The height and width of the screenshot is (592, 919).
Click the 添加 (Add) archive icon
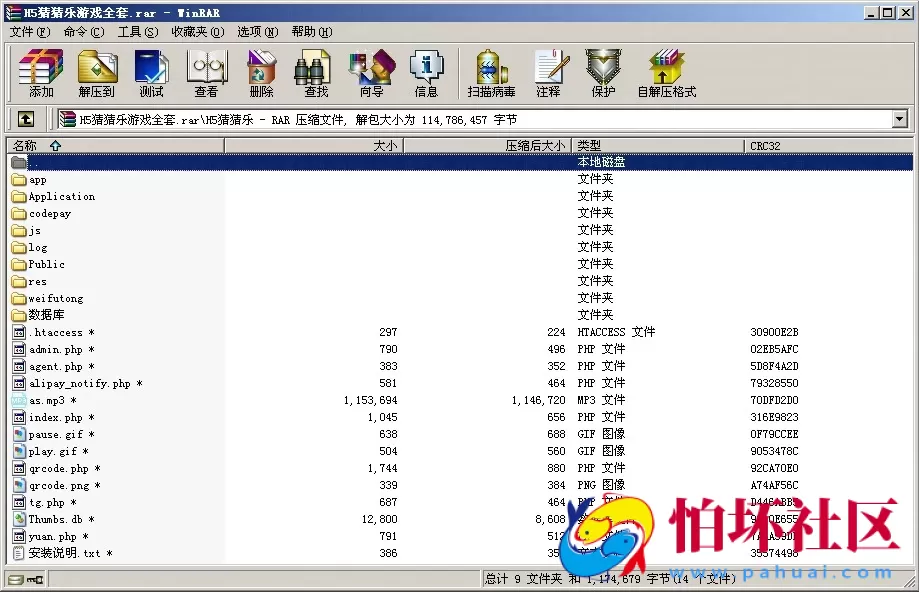pyautogui.click(x=40, y=73)
